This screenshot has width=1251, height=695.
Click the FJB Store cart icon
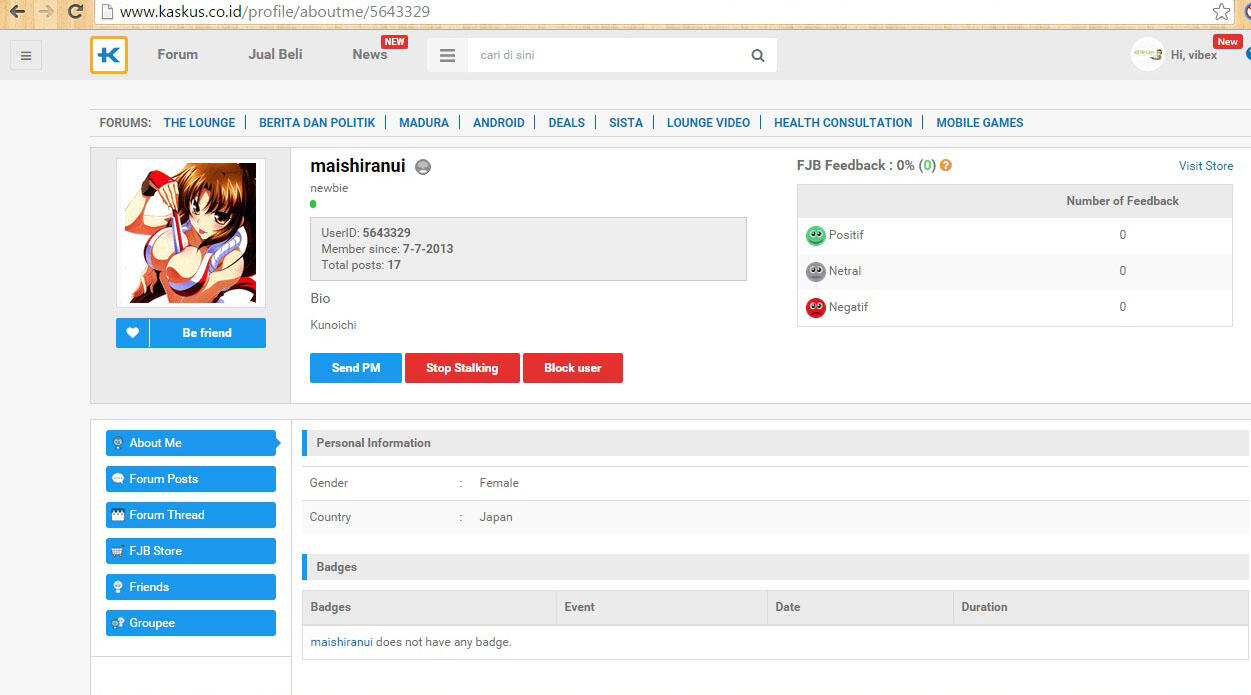pos(118,551)
